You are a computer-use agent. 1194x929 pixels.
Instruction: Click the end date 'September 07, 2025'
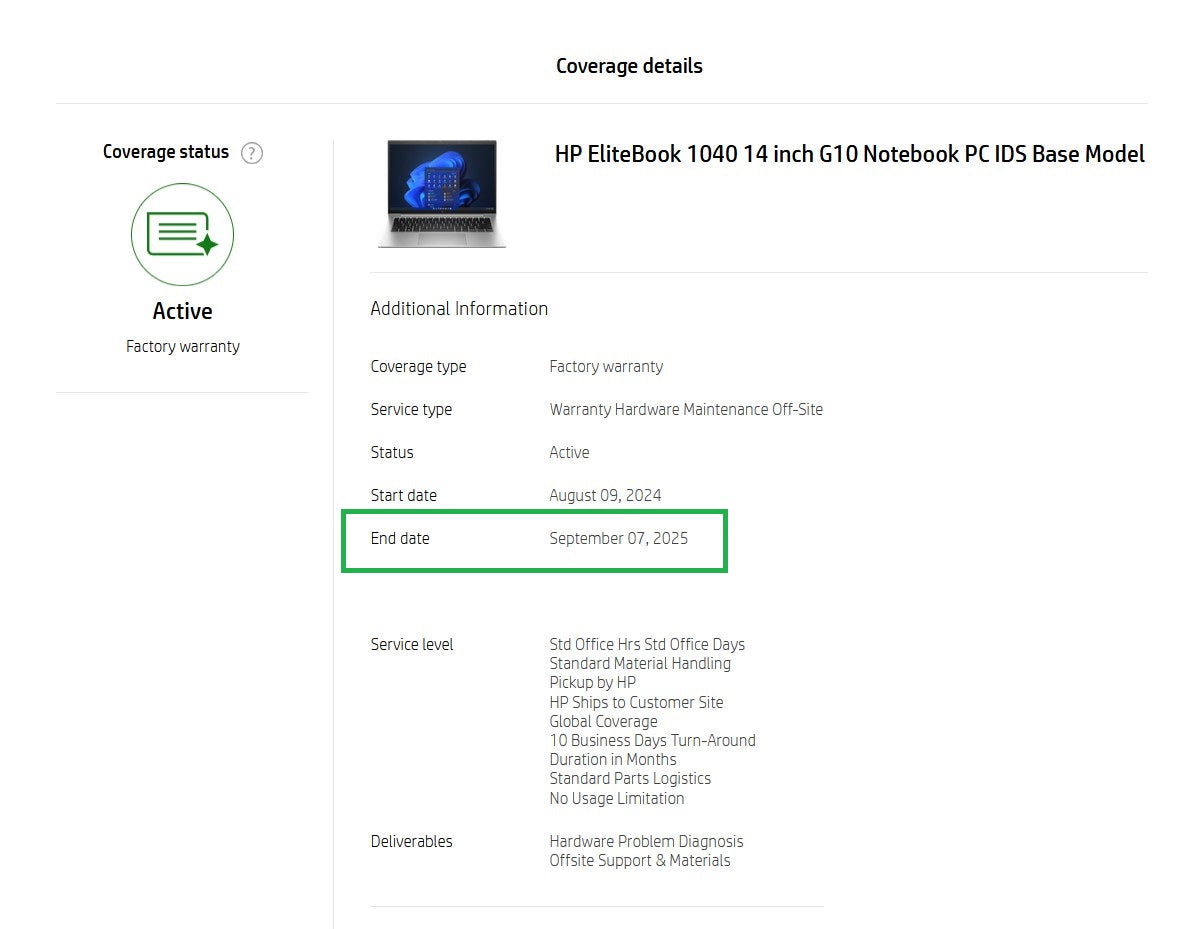pyautogui.click(x=618, y=538)
